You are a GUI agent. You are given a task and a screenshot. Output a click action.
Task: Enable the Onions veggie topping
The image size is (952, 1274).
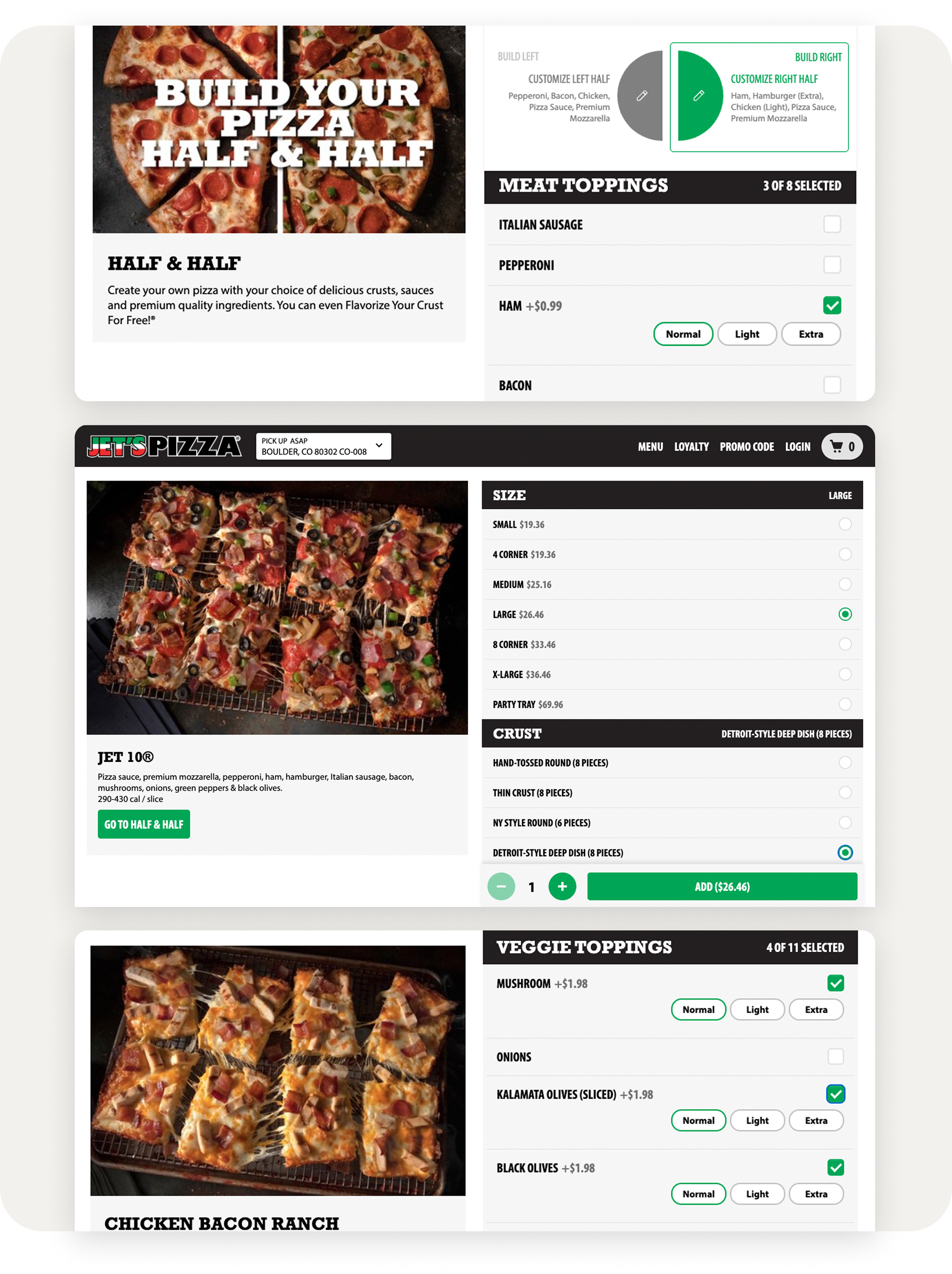point(835,1056)
